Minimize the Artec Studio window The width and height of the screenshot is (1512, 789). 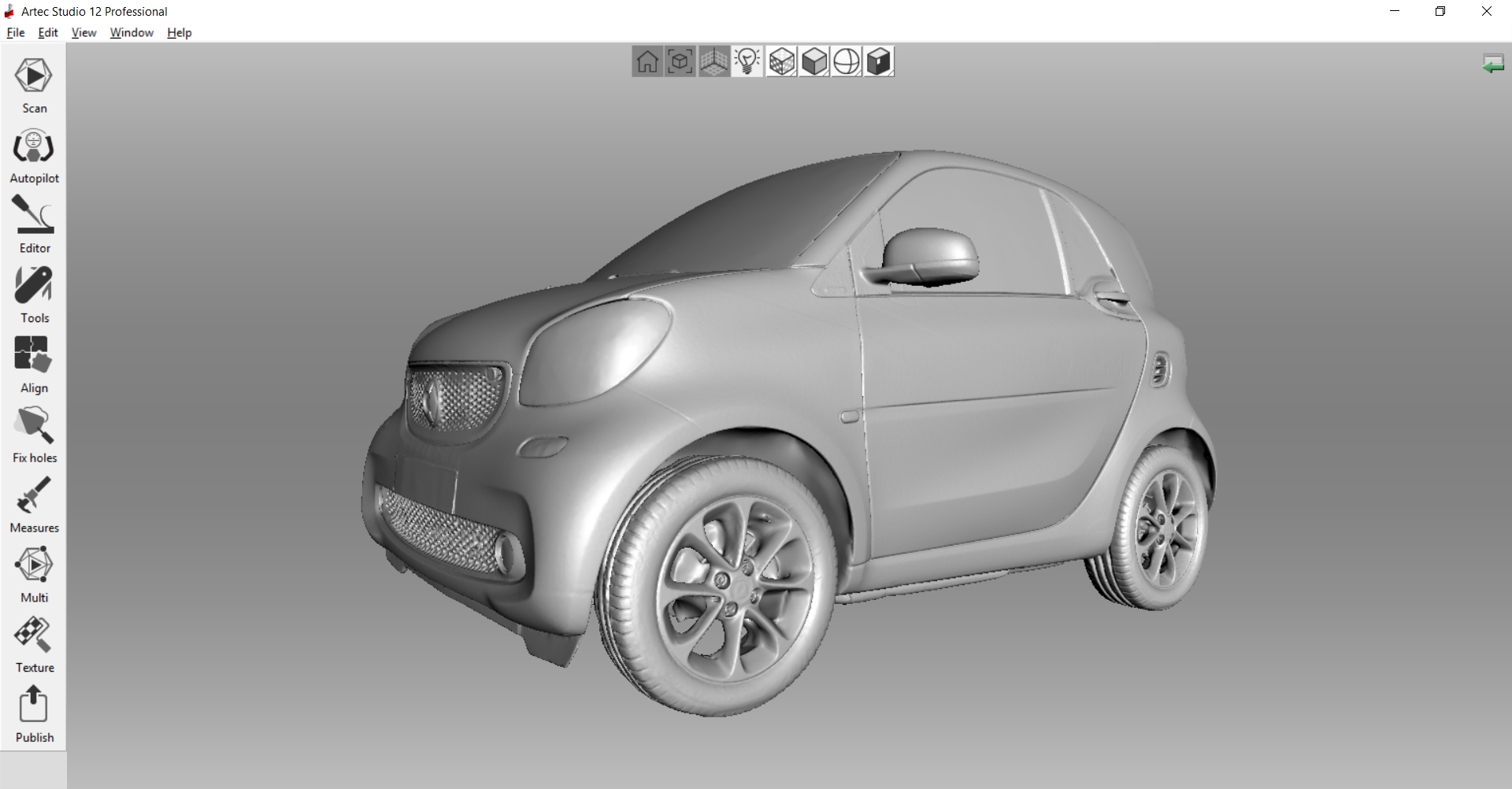[1395, 11]
